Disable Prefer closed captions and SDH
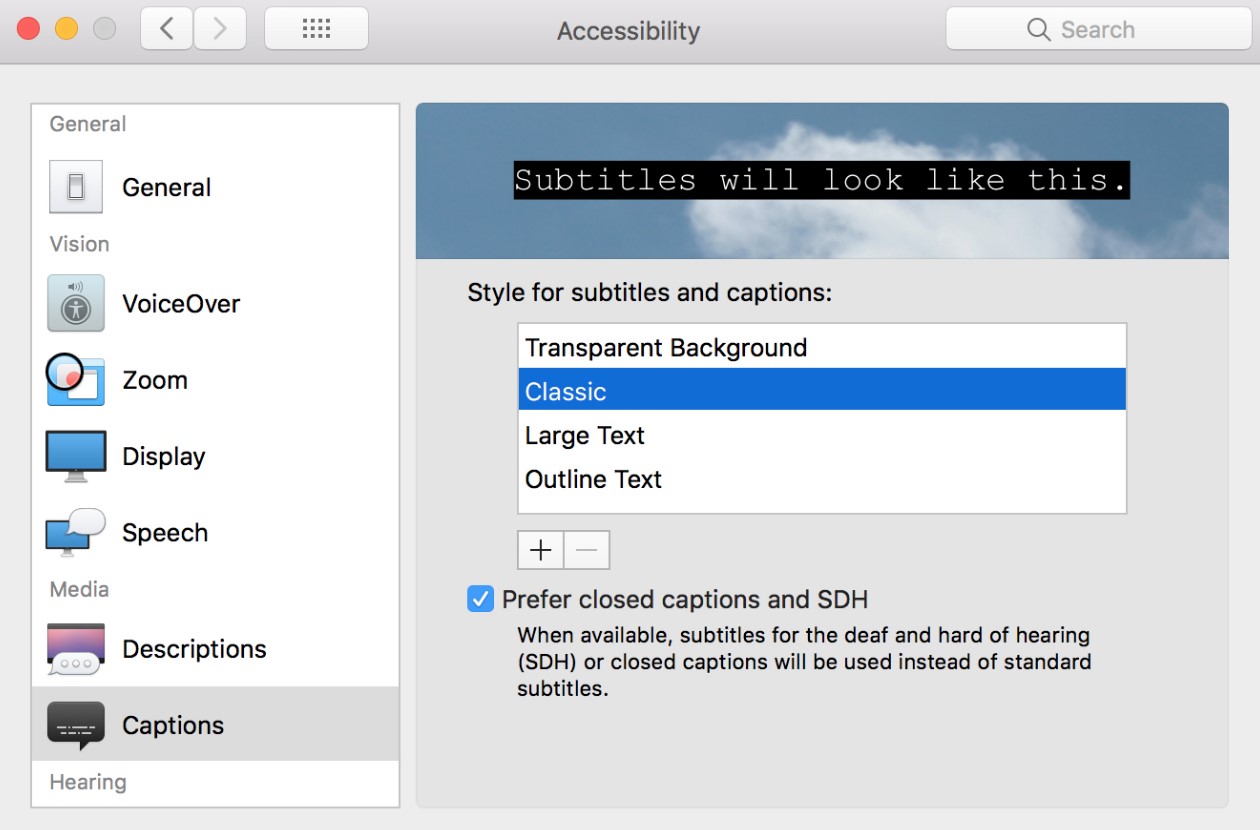 click(x=481, y=599)
